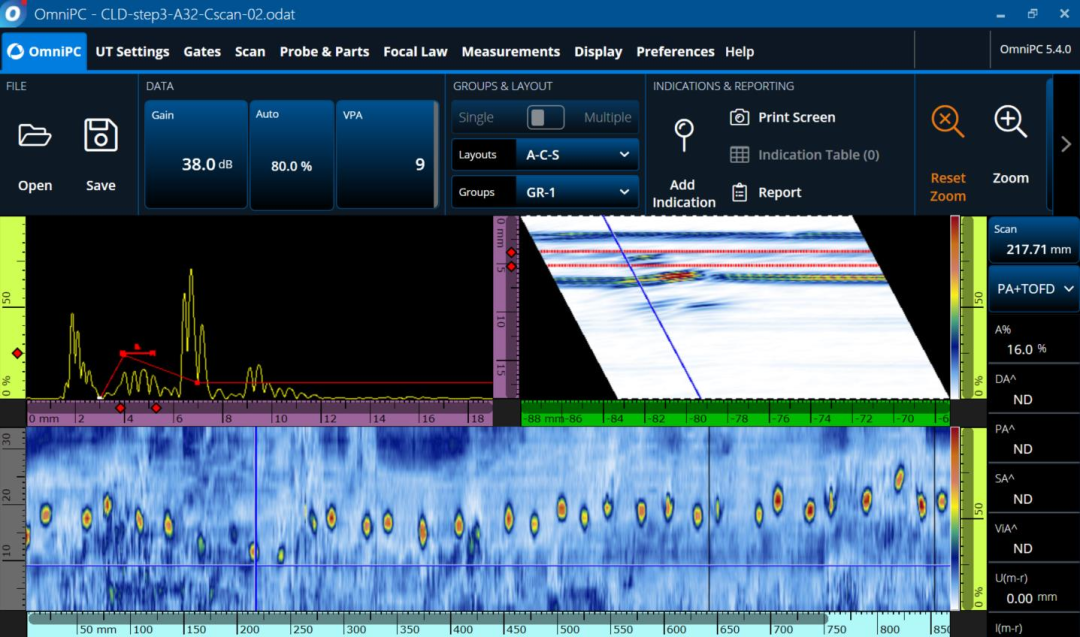Expand the PA+TOFD readings dropdown
Image resolution: width=1080 pixels, height=637 pixels.
click(x=1034, y=289)
